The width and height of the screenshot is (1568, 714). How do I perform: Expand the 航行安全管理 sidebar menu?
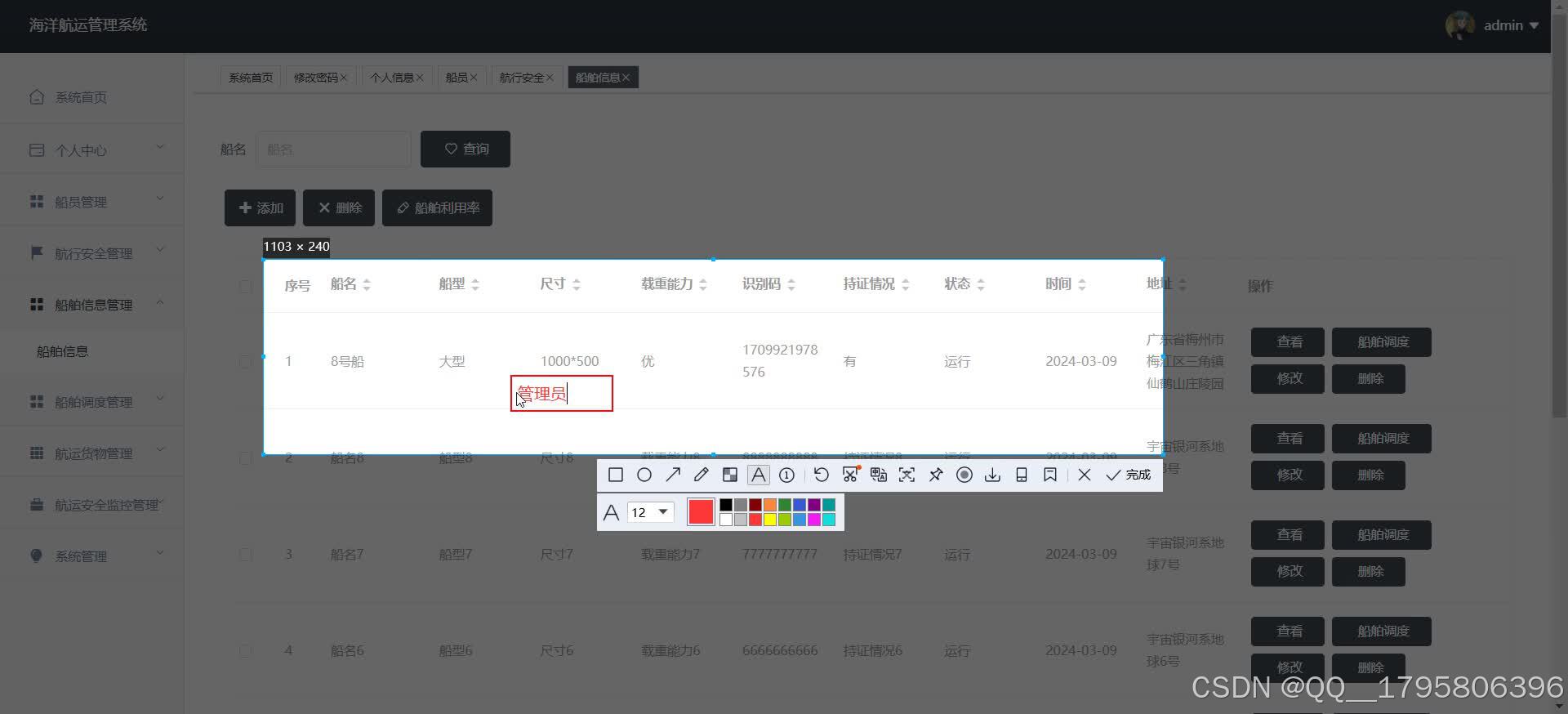coord(160,251)
